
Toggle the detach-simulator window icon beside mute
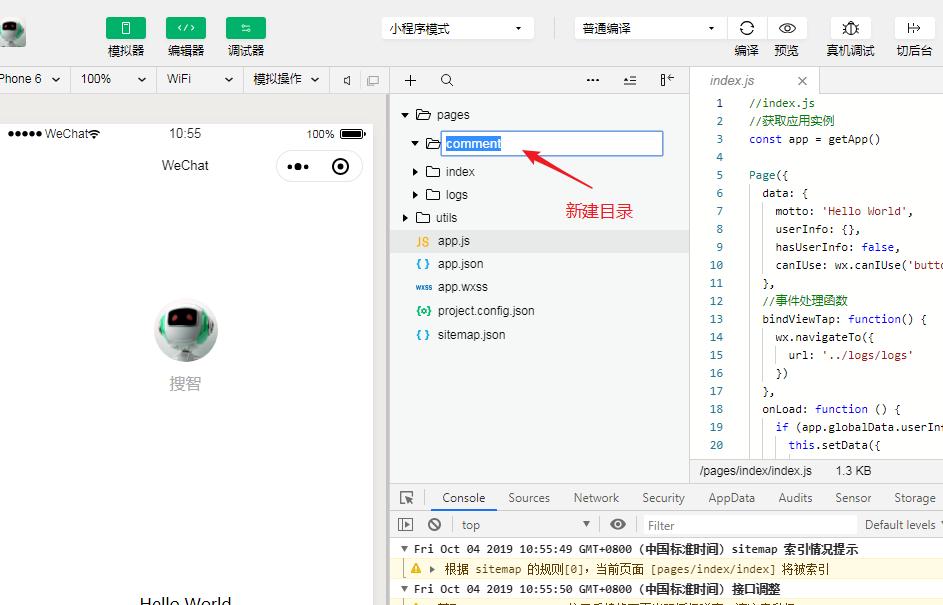(x=372, y=79)
